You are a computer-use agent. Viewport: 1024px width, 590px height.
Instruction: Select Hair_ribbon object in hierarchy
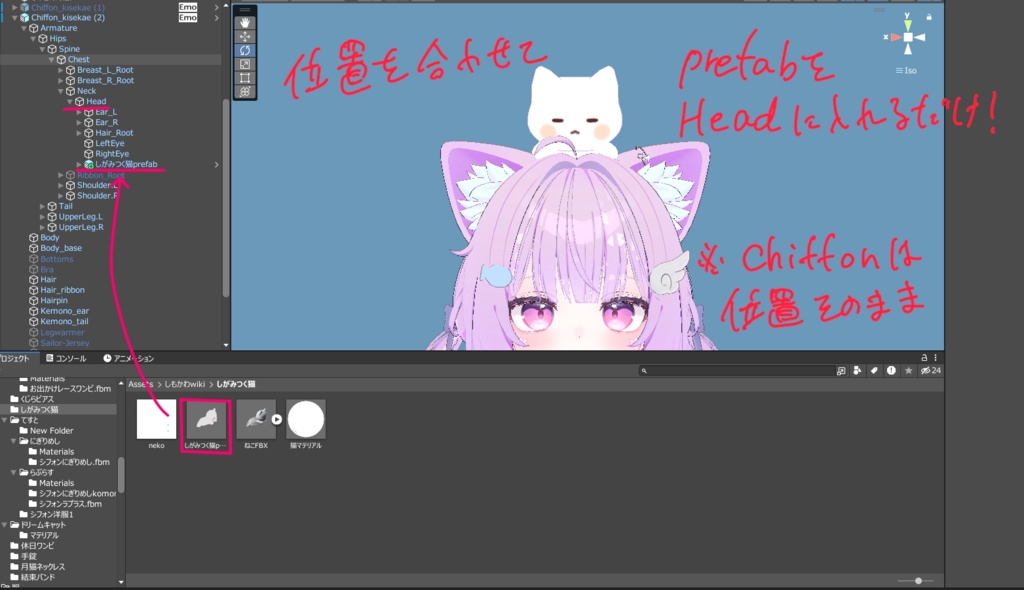click(62, 290)
